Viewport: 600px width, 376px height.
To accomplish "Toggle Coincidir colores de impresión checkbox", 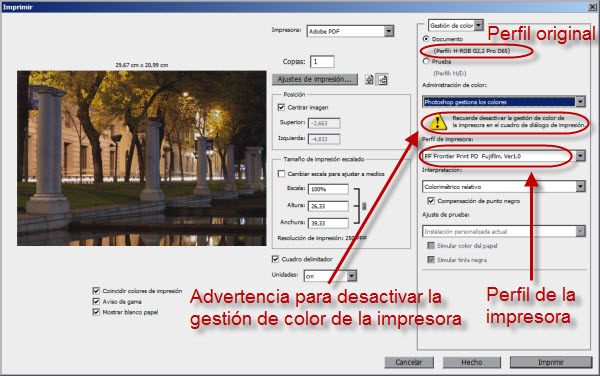I will (x=96, y=291).
